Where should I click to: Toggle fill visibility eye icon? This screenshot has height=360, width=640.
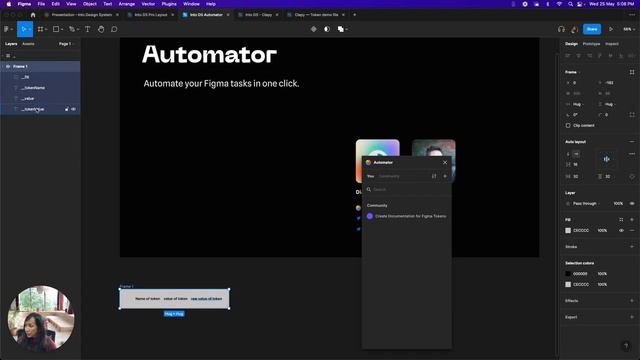click(x=621, y=231)
